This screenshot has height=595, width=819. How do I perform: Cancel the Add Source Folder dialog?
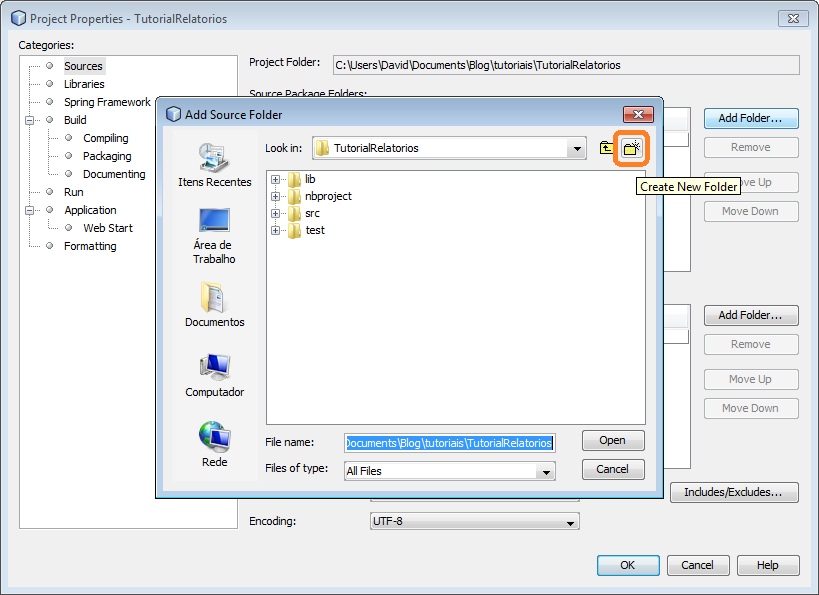coord(612,469)
